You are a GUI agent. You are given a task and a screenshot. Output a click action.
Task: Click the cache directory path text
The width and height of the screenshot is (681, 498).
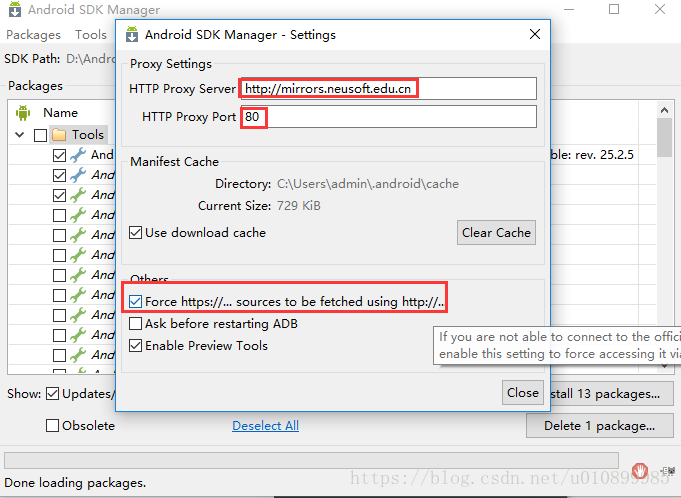click(x=368, y=184)
